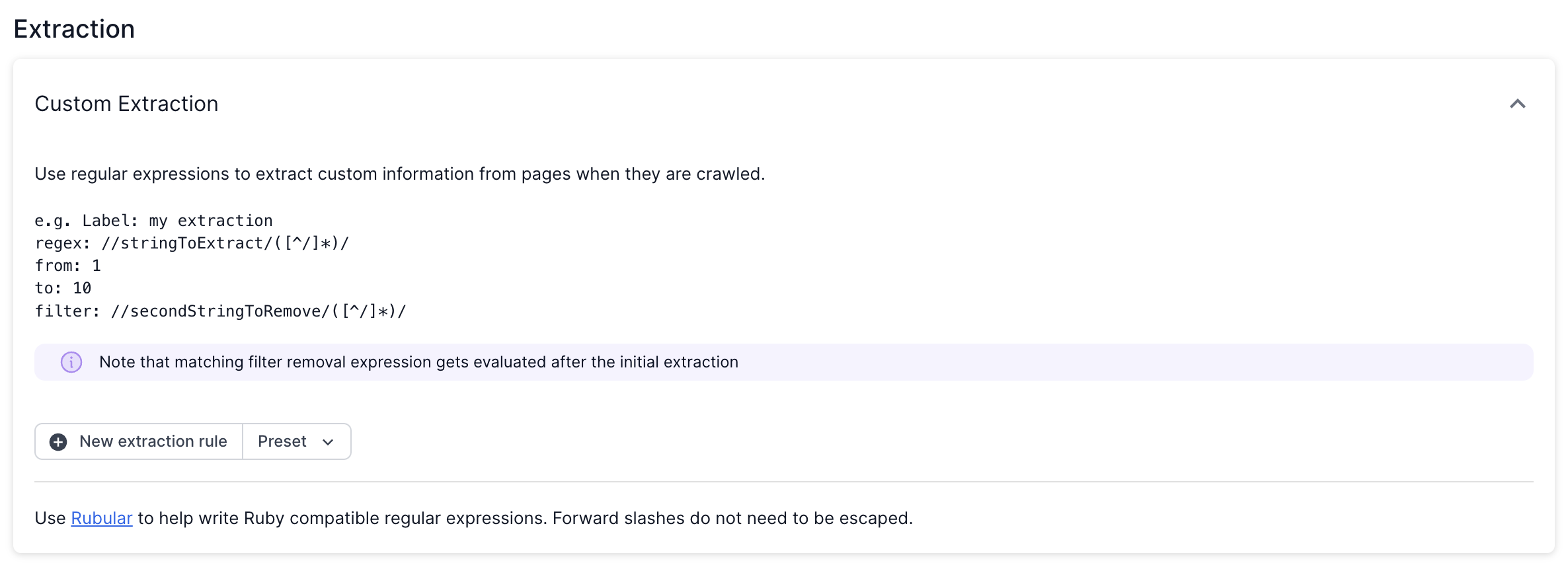Open the Rubular link for regex help
Image resolution: width=1568 pixels, height=567 pixels.
tap(101, 518)
